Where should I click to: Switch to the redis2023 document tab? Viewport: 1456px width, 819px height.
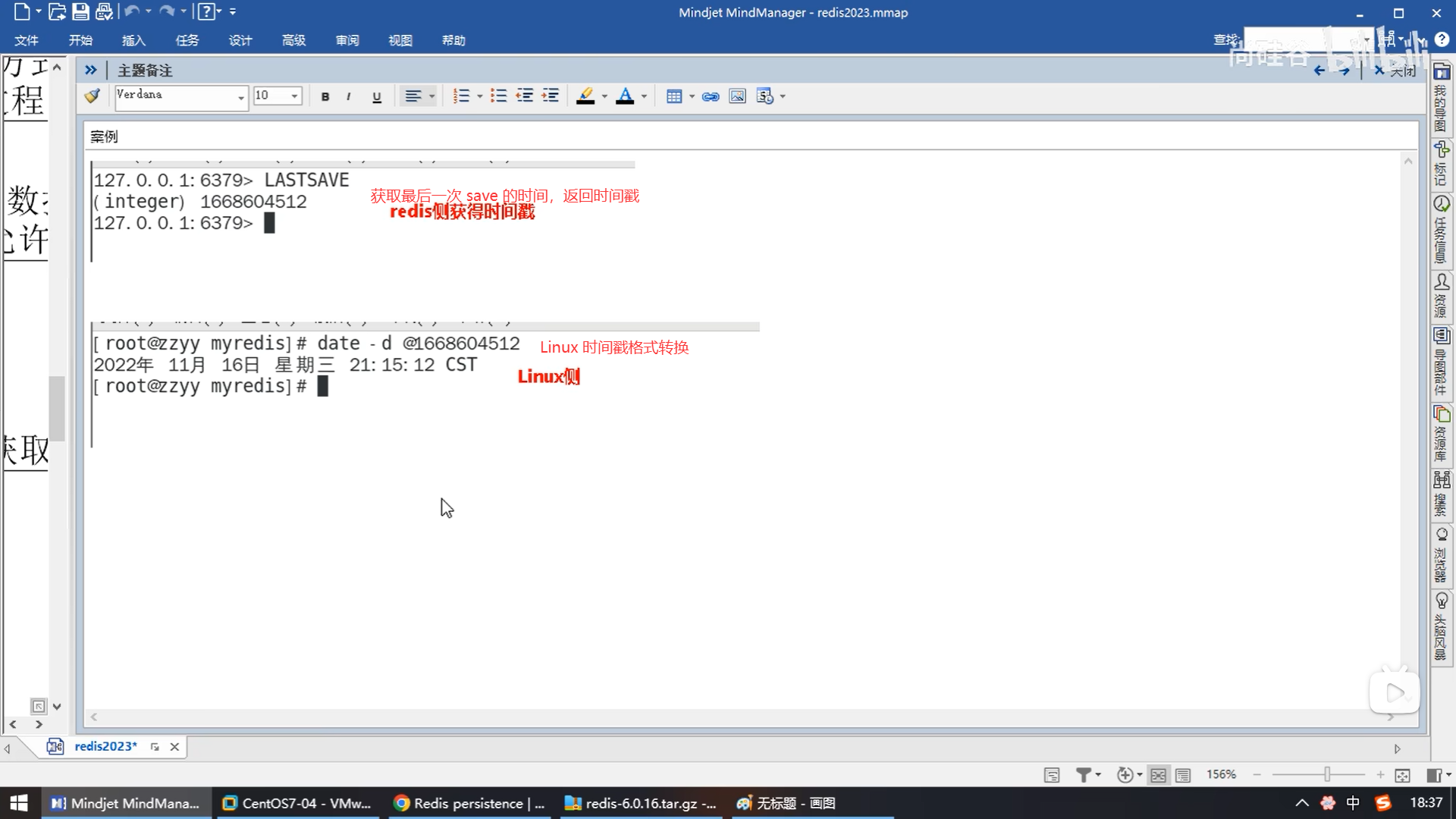point(105,746)
